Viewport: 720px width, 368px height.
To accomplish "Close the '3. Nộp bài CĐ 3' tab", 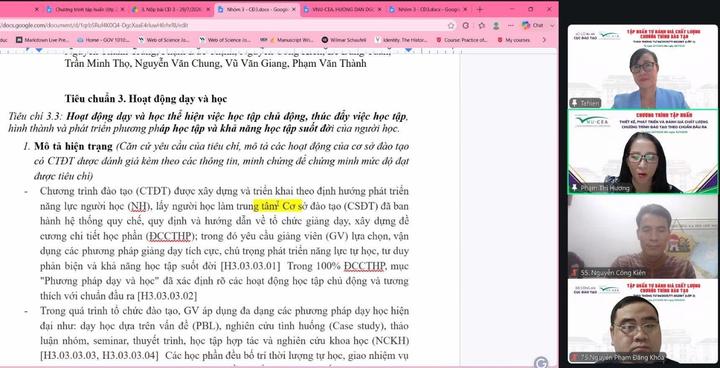I will click(208, 9).
